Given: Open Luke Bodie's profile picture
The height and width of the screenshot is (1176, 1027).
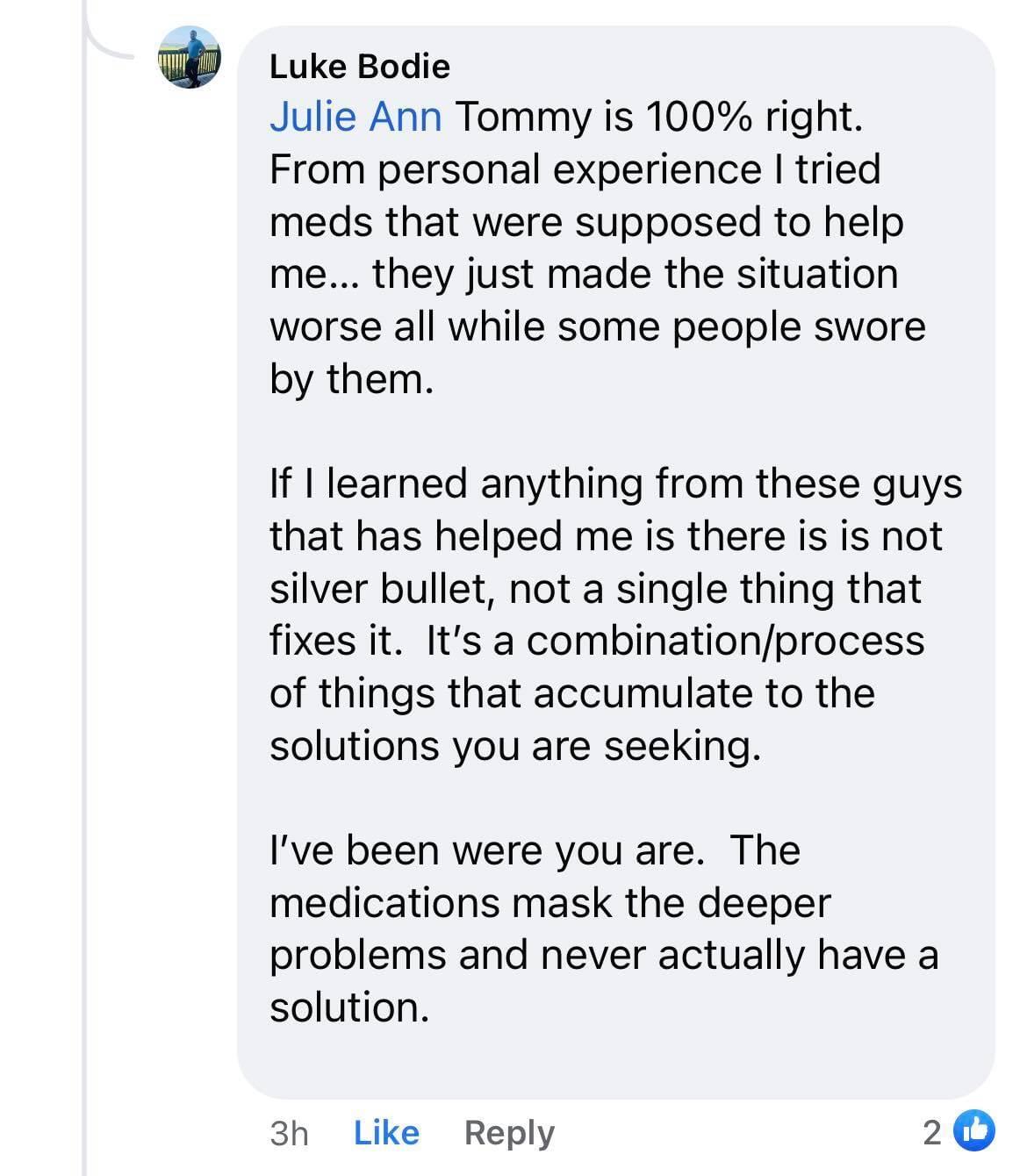Looking at the screenshot, I should coord(189,58).
